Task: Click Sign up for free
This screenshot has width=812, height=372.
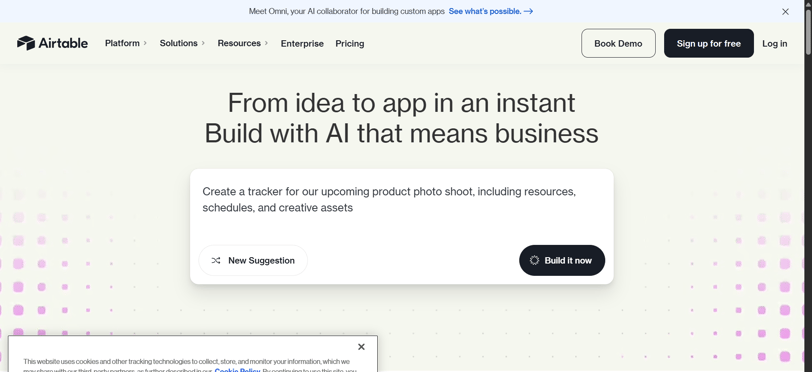Action: click(x=708, y=44)
